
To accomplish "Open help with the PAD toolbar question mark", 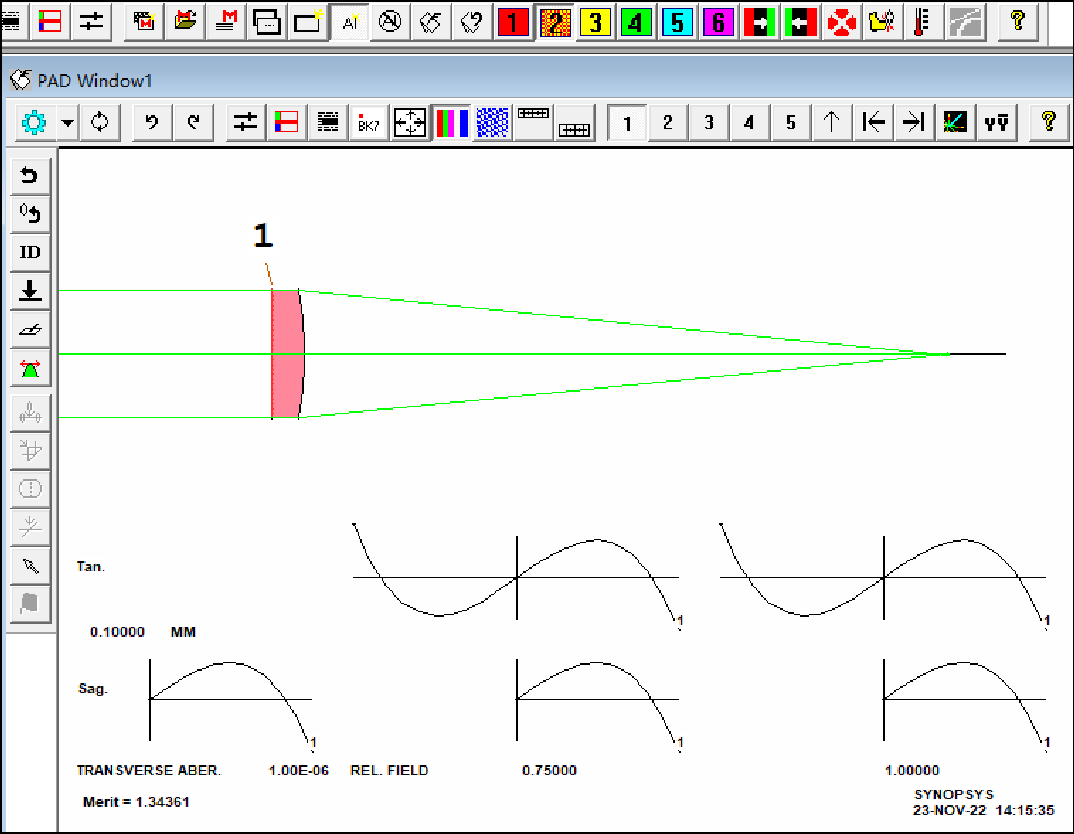I will point(1048,123).
